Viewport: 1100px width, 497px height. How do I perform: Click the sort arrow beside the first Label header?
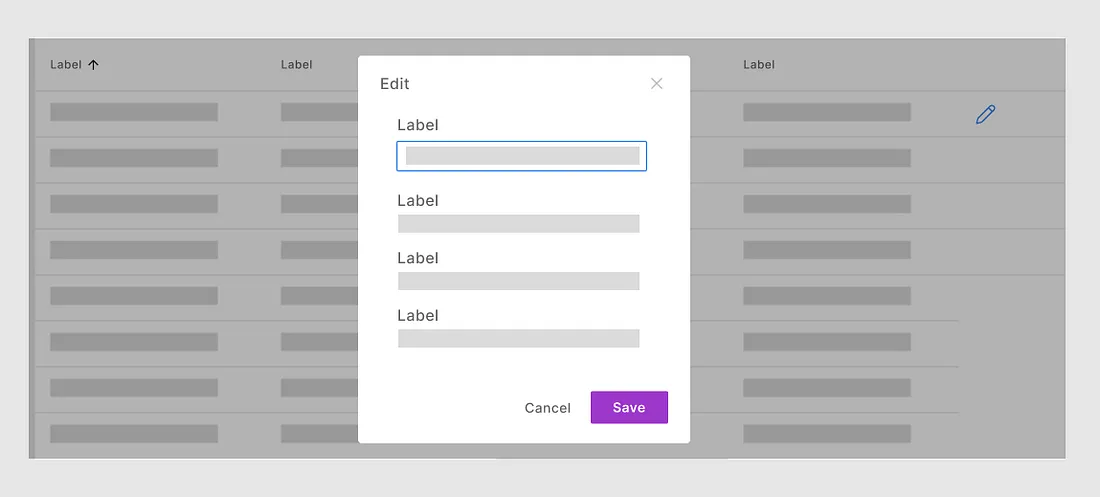pyautogui.click(x=94, y=65)
